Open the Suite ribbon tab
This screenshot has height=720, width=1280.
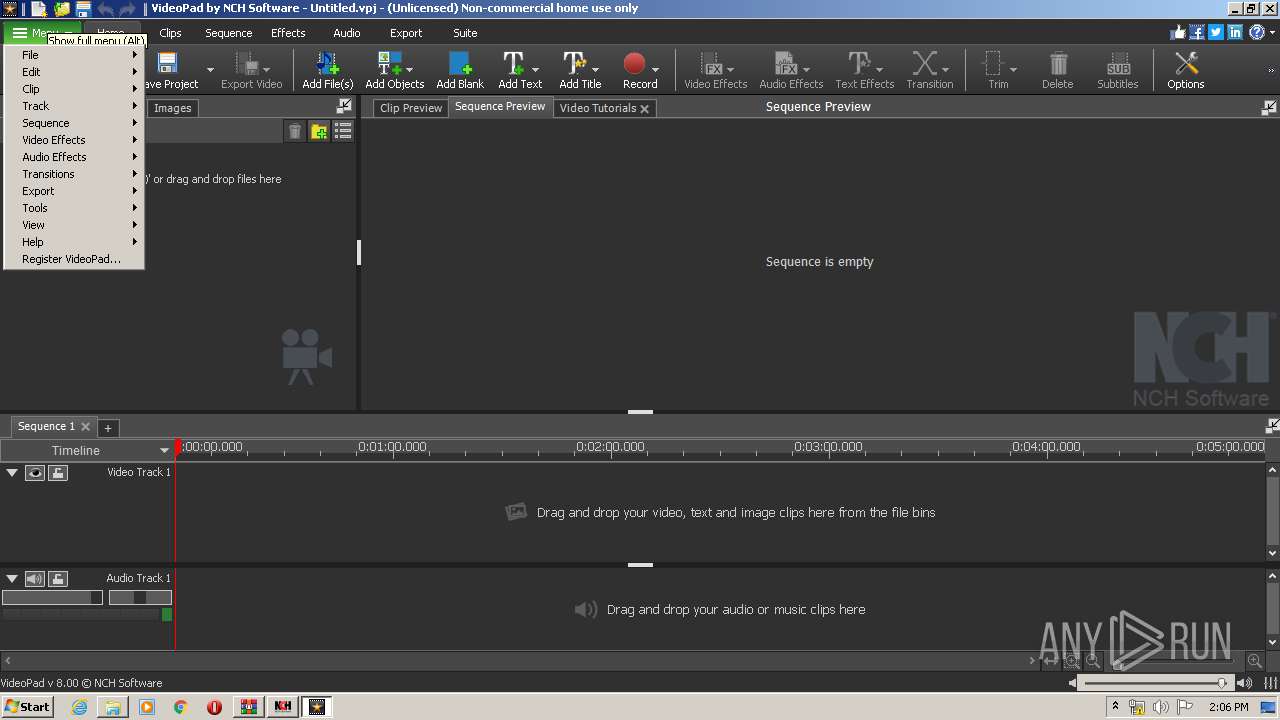point(465,33)
